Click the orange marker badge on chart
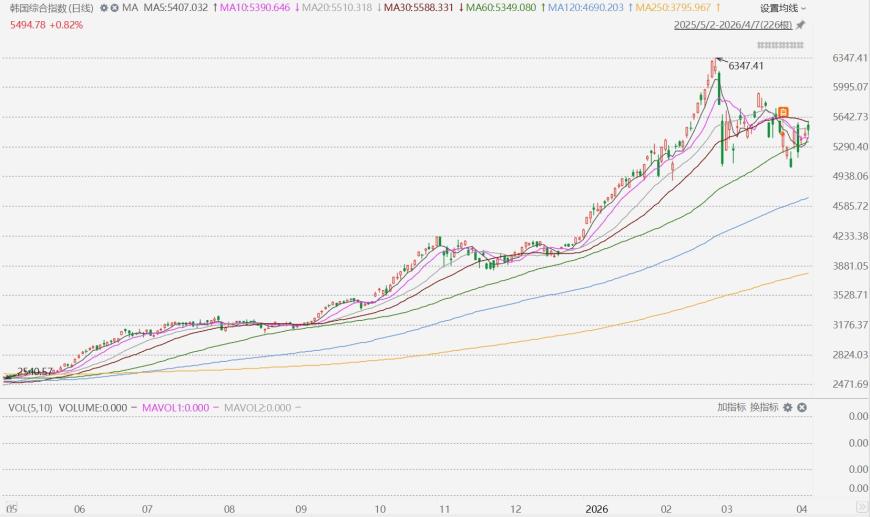Viewport: 870px width, 517px height. [785, 111]
